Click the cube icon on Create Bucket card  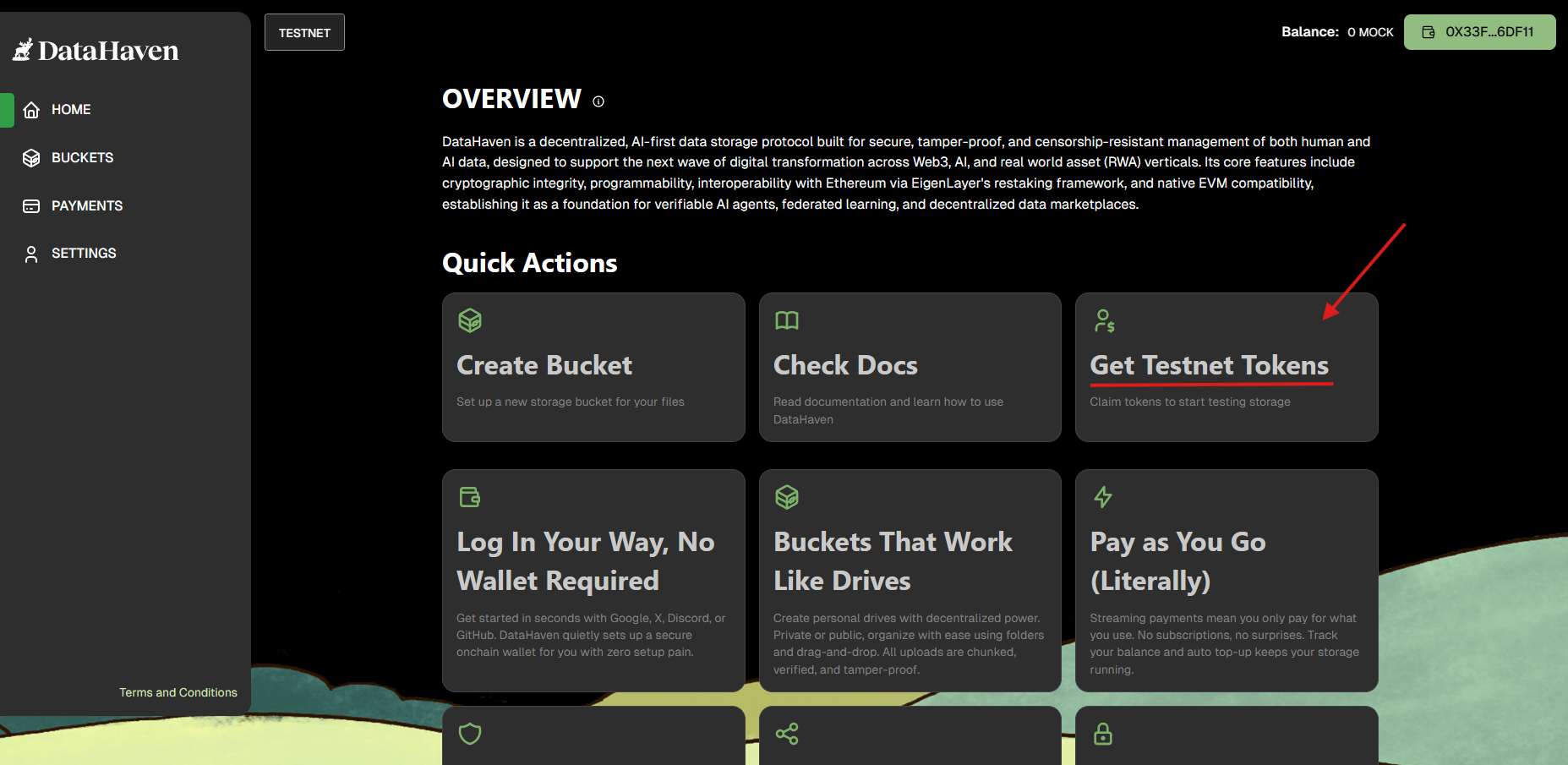click(470, 320)
